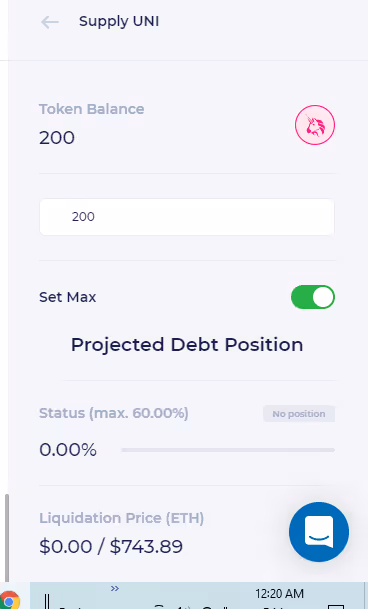
Task: Click the Set Max label
Action: point(68,297)
